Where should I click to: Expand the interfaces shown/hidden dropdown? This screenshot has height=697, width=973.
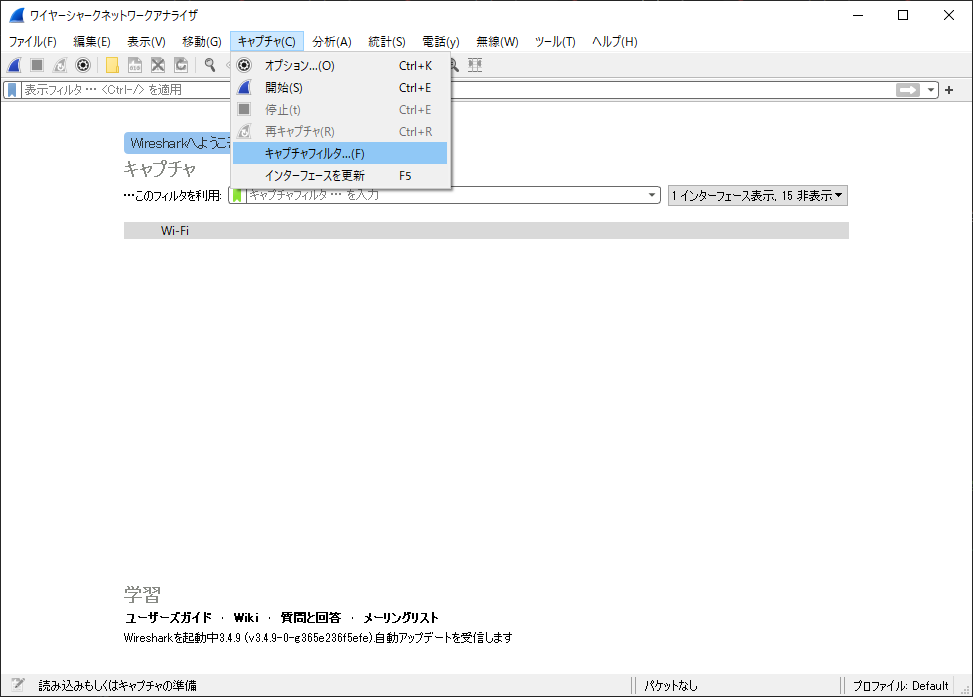(x=758, y=196)
